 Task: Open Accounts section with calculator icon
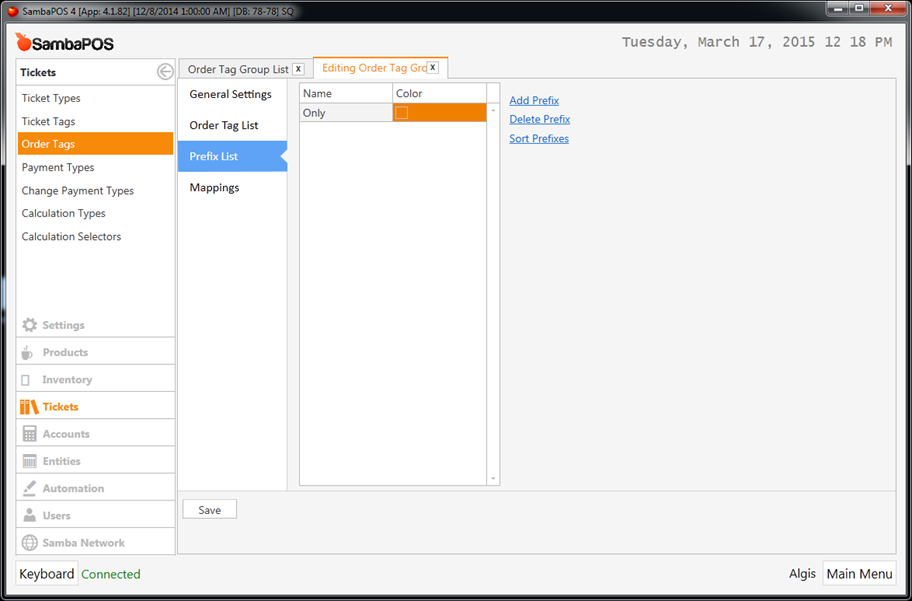tap(30, 434)
